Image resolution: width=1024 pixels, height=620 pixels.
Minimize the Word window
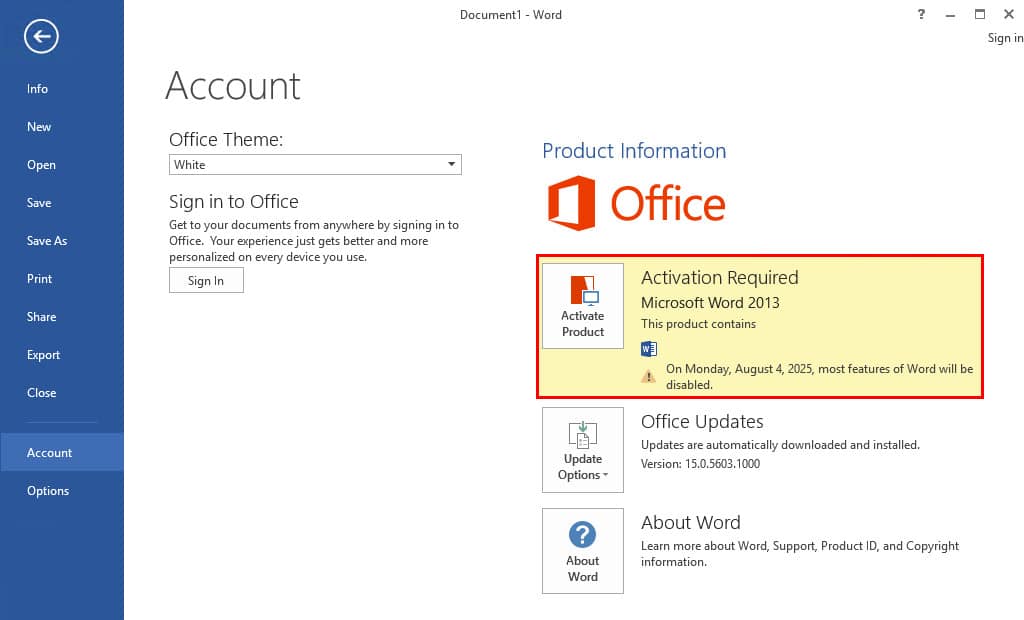pyautogui.click(x=950, y=14)
